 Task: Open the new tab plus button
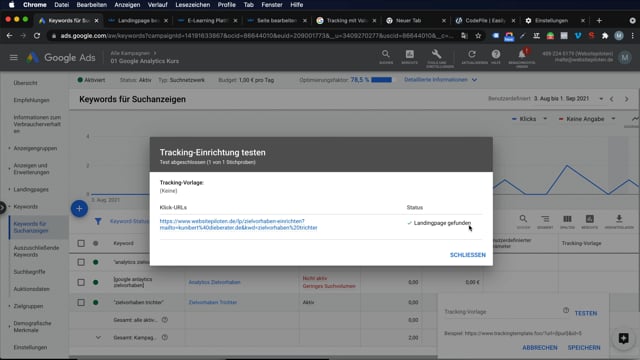tap(599, 20)
